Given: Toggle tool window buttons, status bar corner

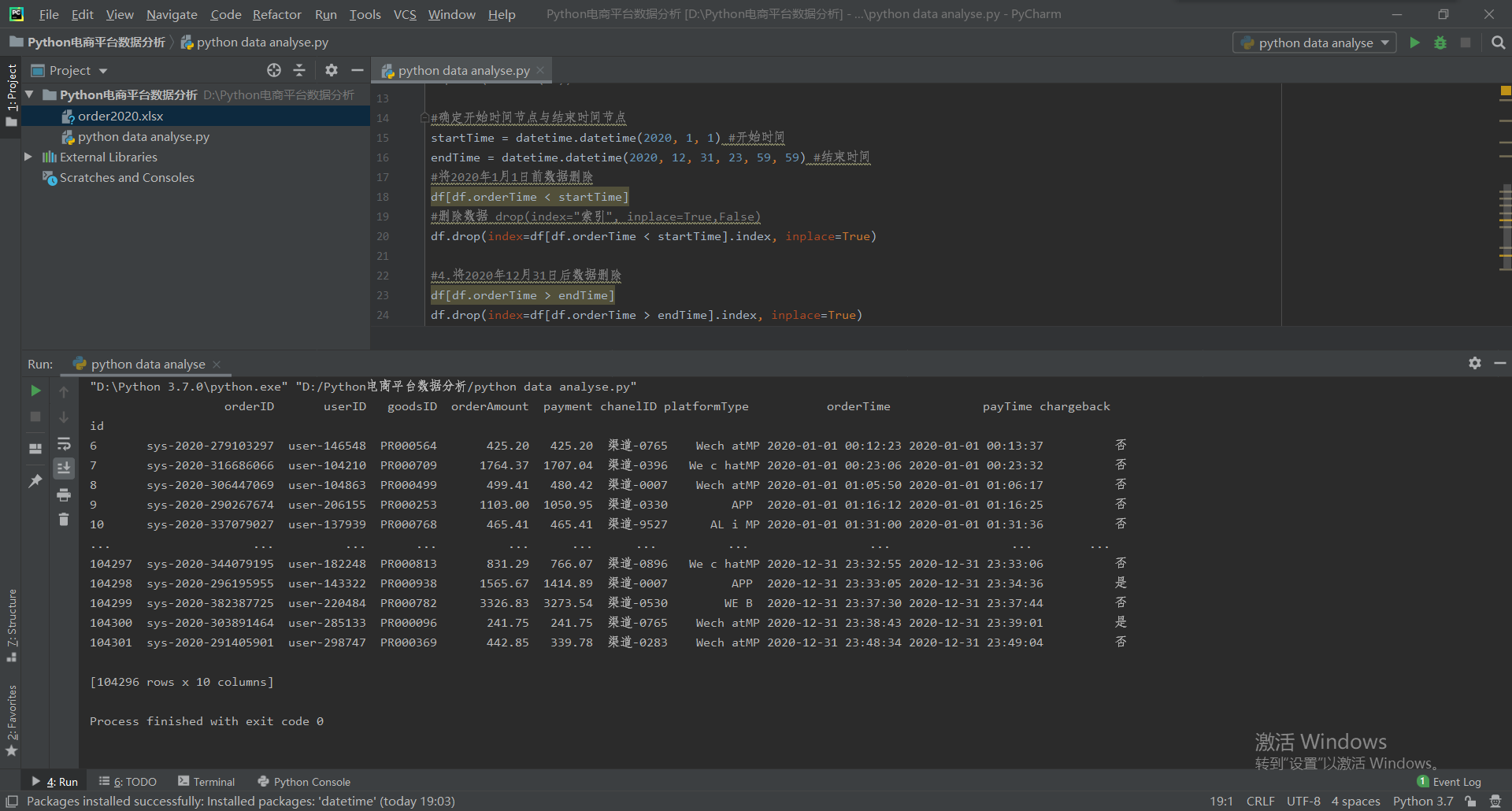Looking at the screenshot, I should [x=12, y=802].
